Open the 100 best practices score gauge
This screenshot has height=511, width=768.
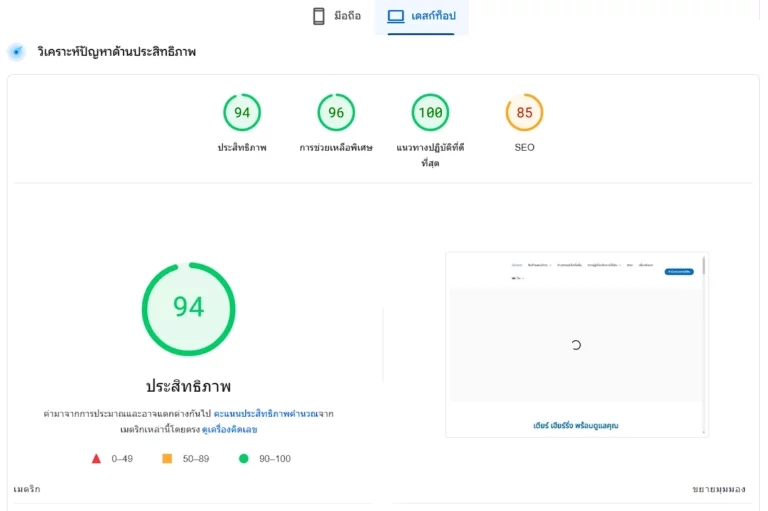430,112
